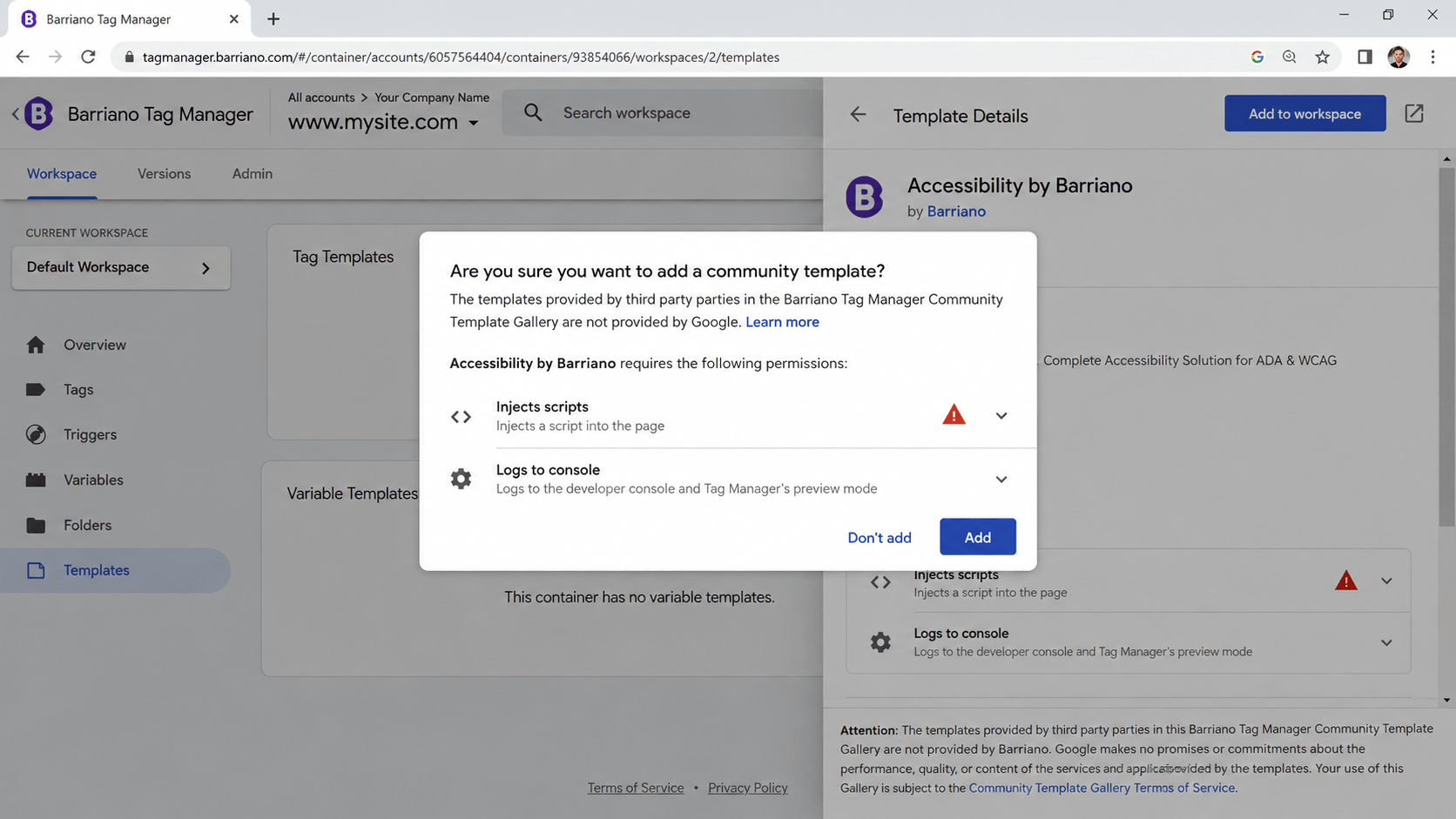Switch to the Workspace tab
Screen dimensions: 1456x819
tap(62, 174)
